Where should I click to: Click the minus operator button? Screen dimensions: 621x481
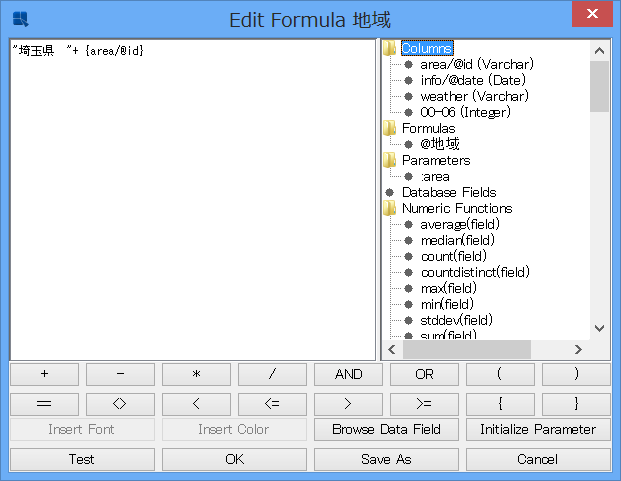[120, 374]
